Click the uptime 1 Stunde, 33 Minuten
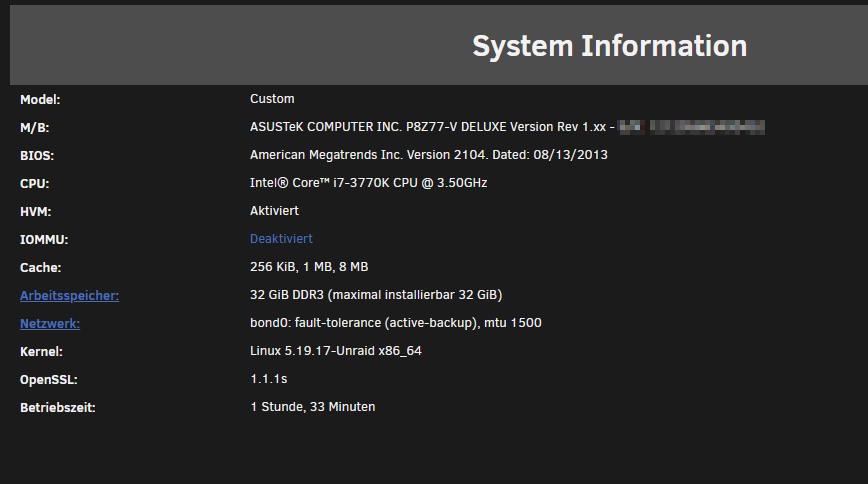 312,407
